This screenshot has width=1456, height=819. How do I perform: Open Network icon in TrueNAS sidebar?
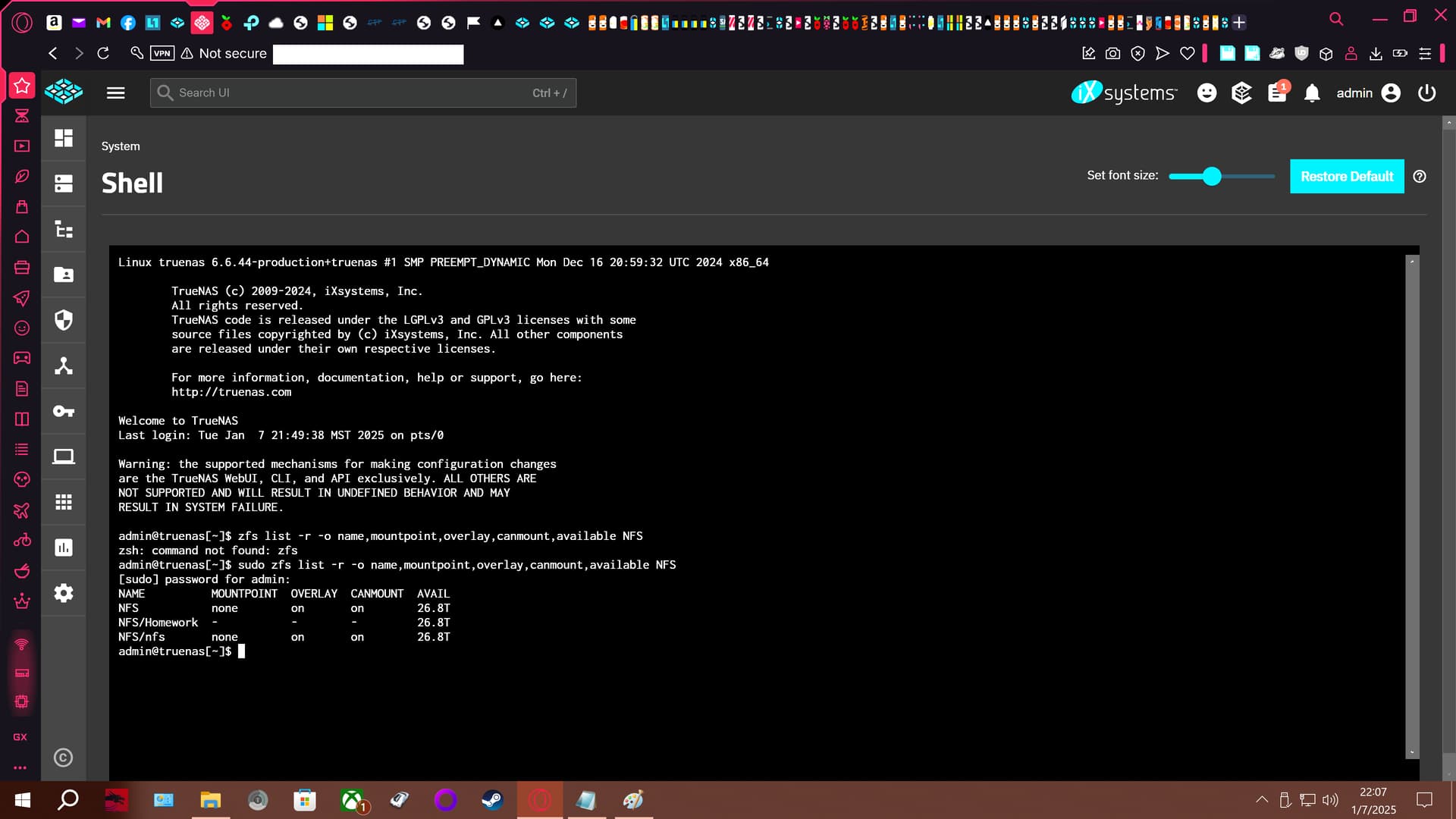point(64,366)
